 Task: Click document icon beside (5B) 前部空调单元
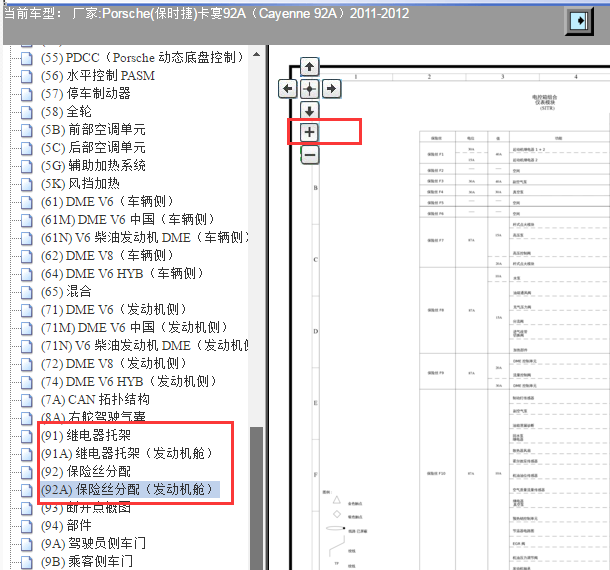click(26, 130)
